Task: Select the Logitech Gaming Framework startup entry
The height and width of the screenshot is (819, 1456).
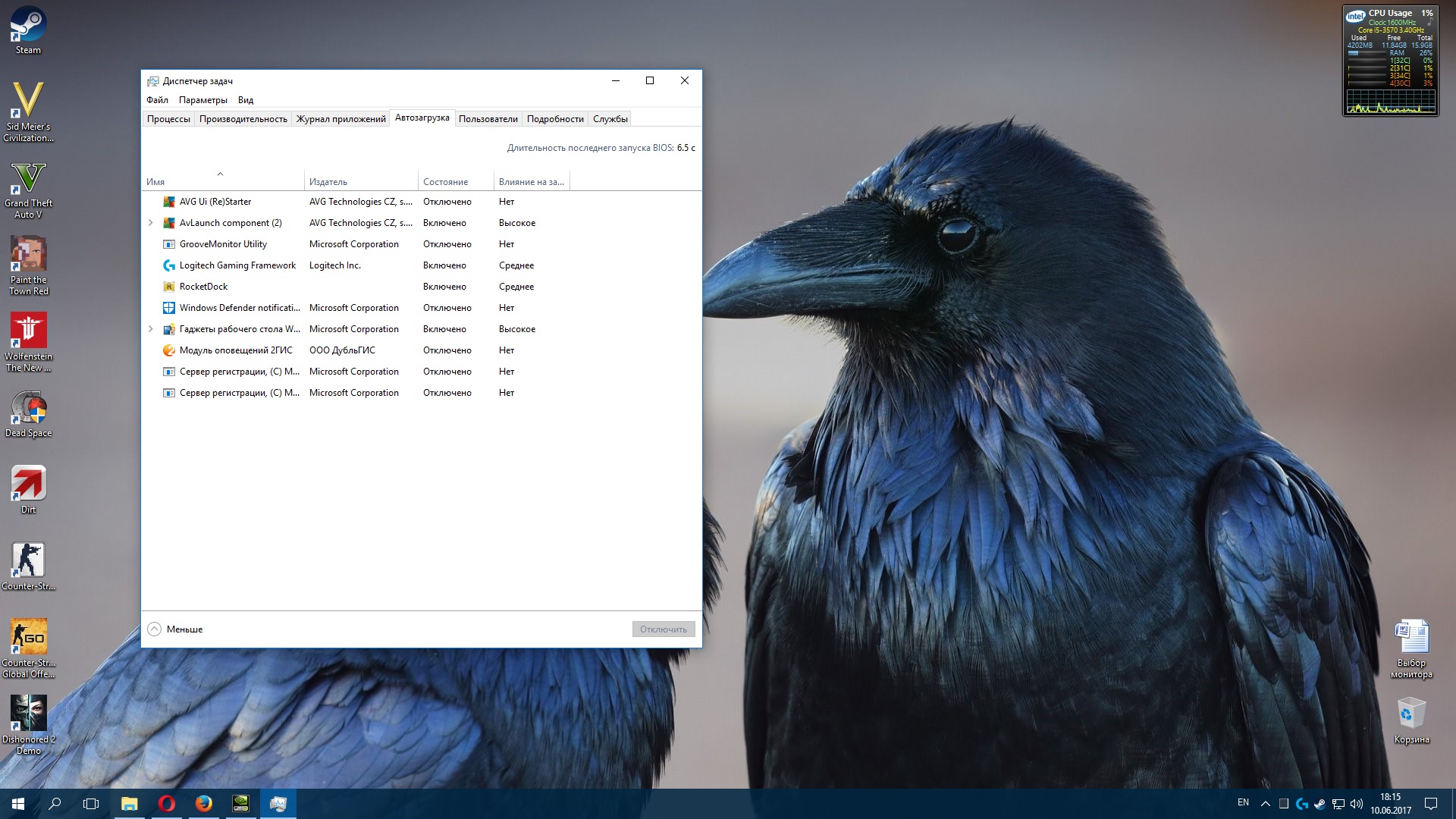Action: [x=237, y=265]
